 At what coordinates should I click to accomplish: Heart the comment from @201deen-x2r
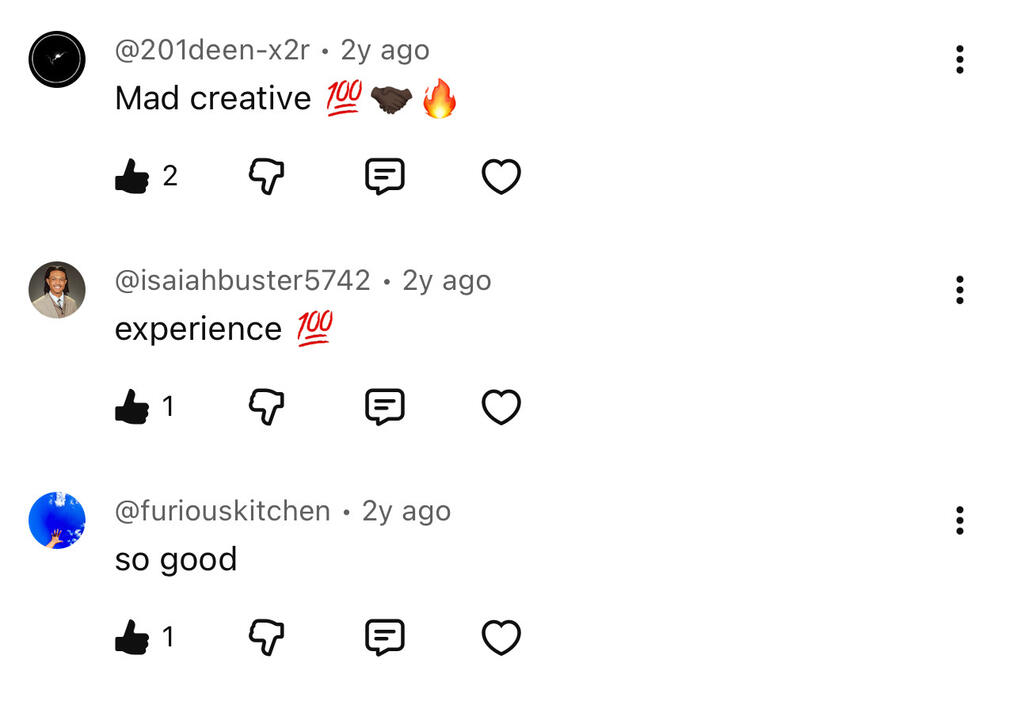pos(501,177)
